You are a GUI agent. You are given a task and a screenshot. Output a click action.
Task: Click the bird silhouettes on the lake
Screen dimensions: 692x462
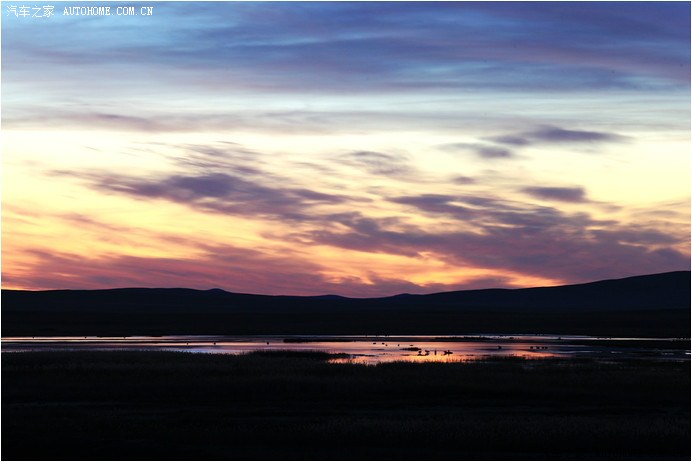432,352
